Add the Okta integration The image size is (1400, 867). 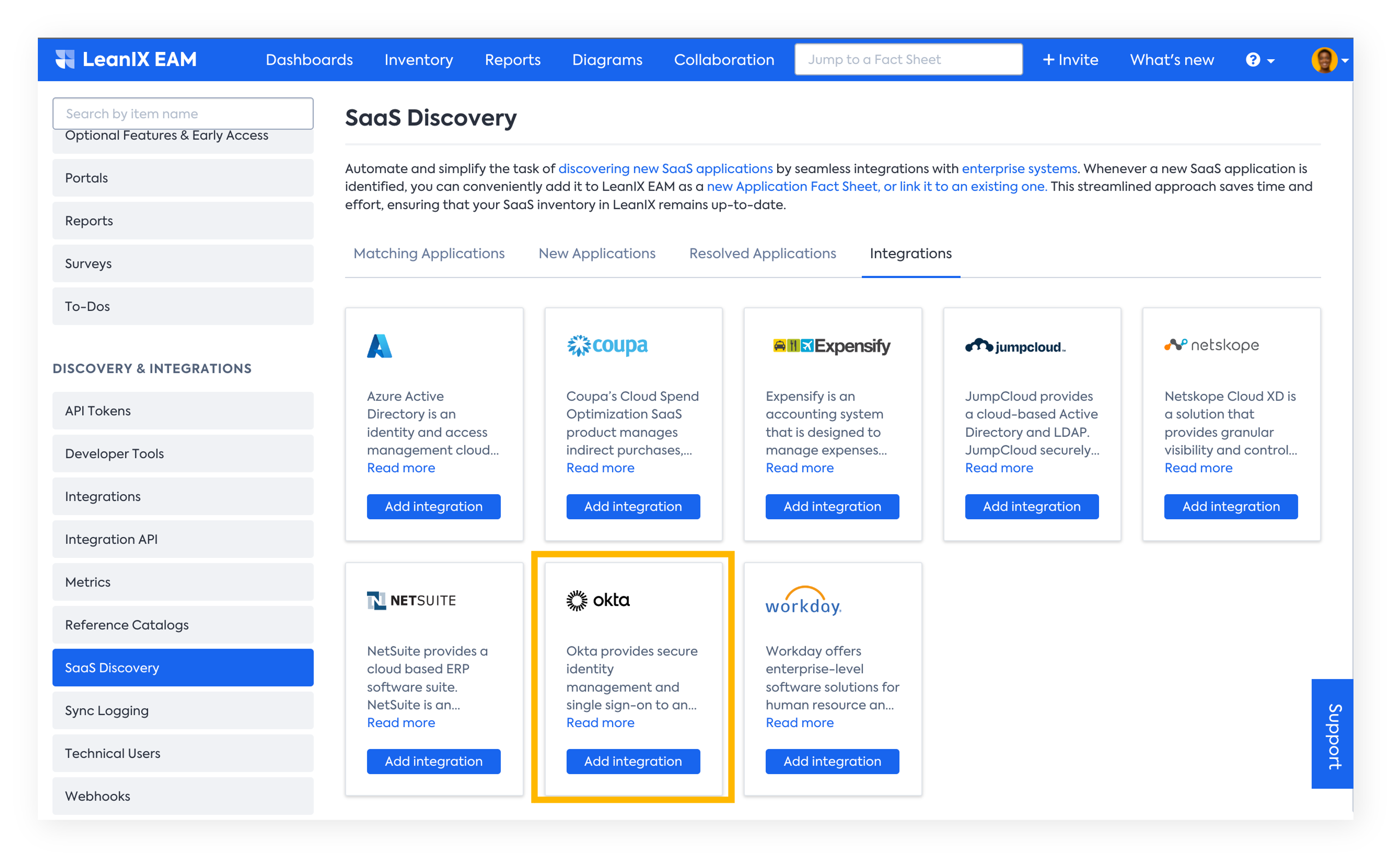633,761
